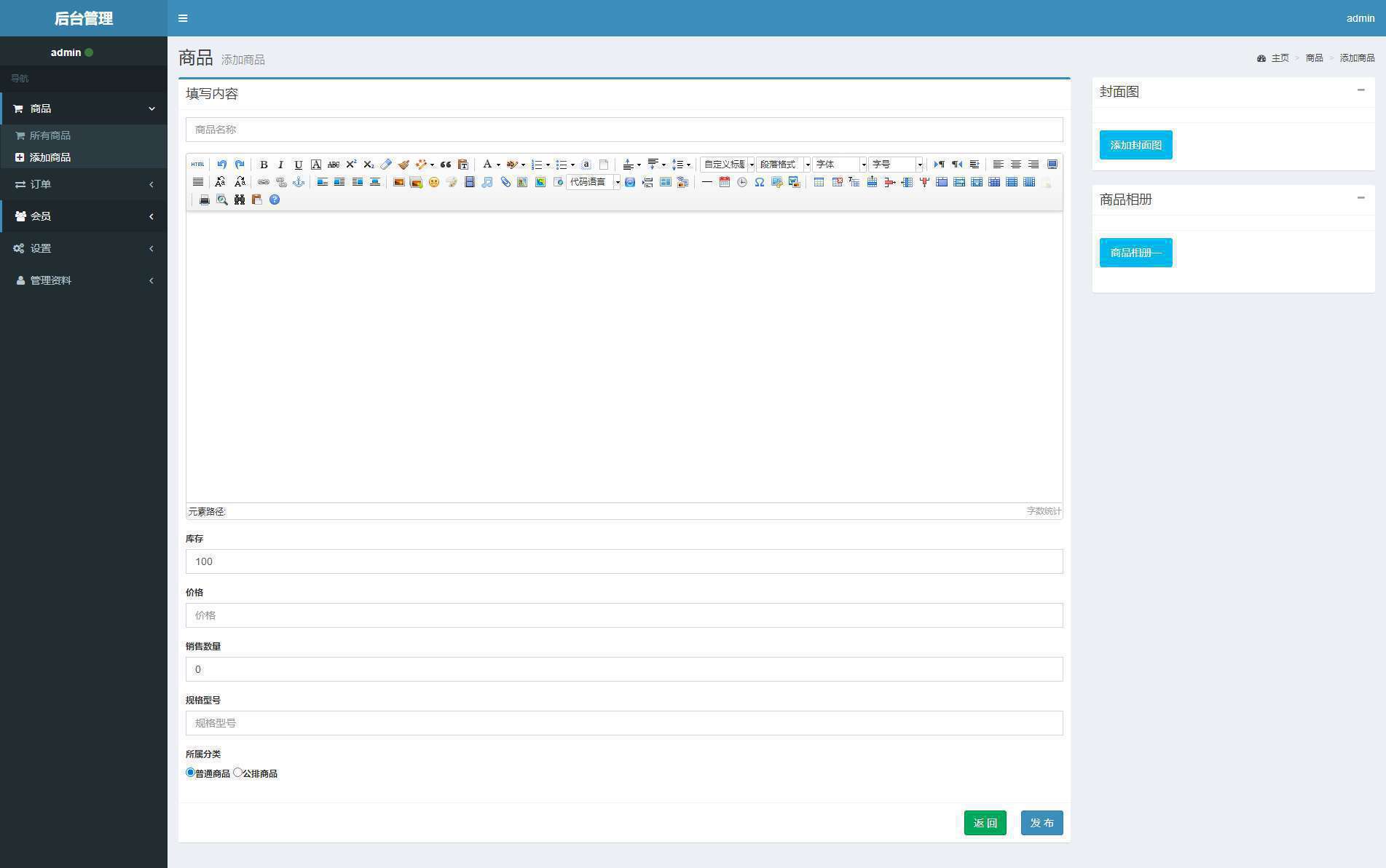1386x868 pixels.
Task: Collapse the 封面图 panel
Action: [x=1361, y=90]
